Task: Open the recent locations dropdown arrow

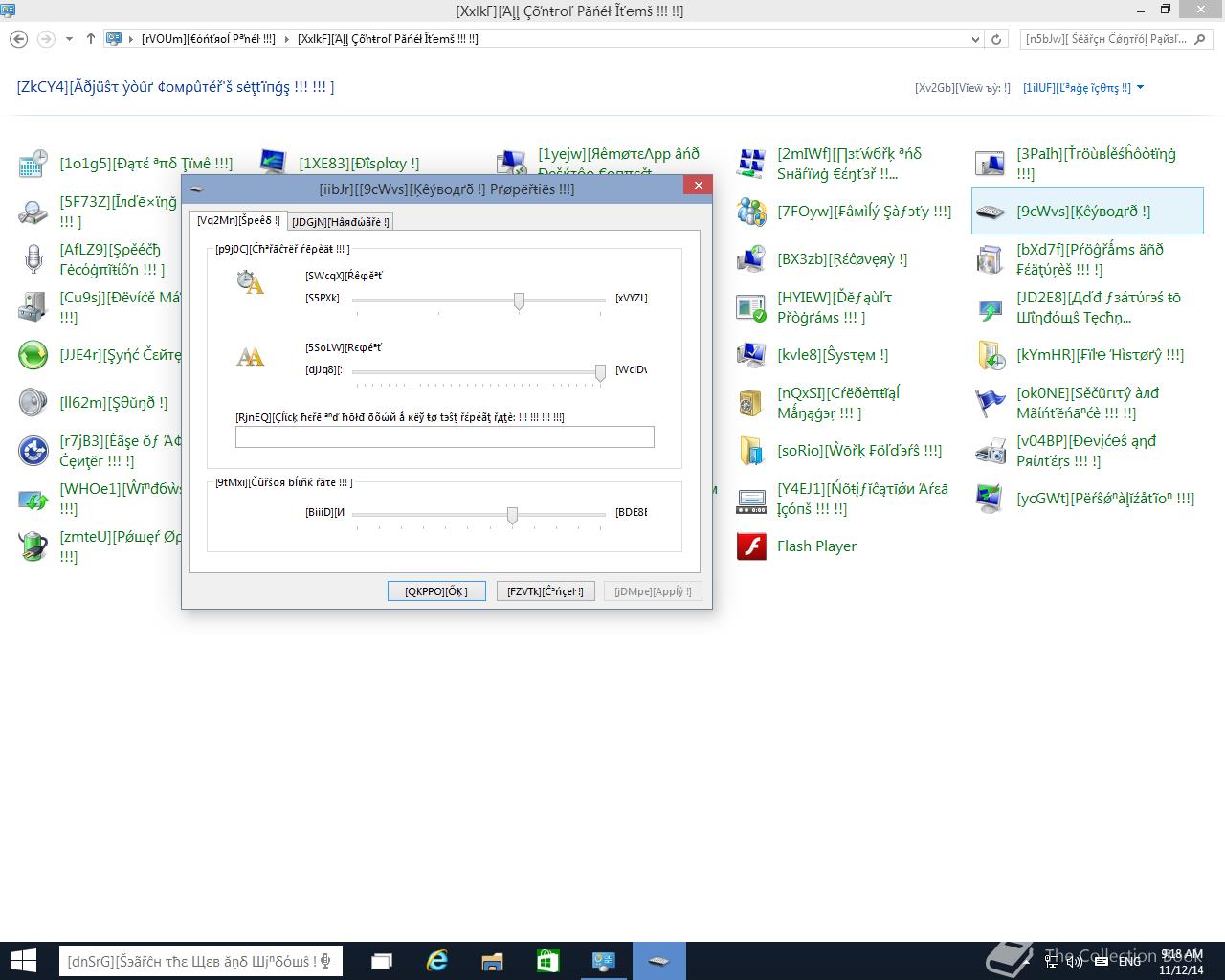Action: point(69,39)
